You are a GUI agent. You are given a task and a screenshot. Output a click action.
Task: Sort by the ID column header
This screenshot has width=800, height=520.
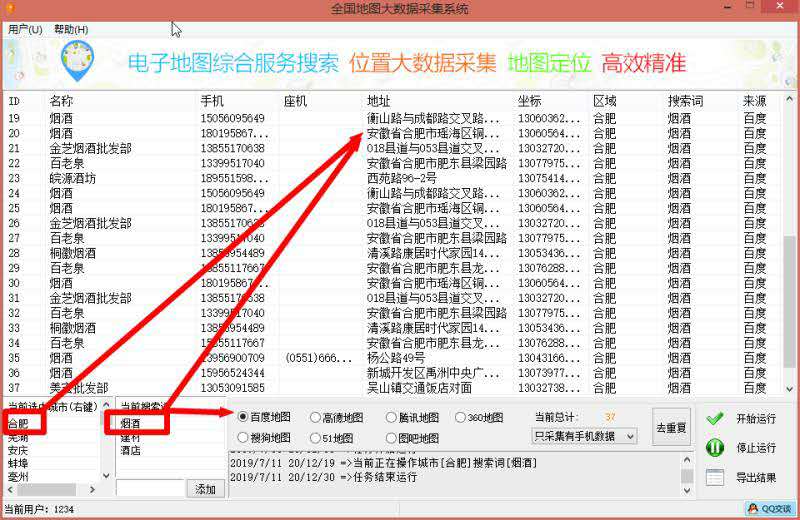(x=14, y=101)
